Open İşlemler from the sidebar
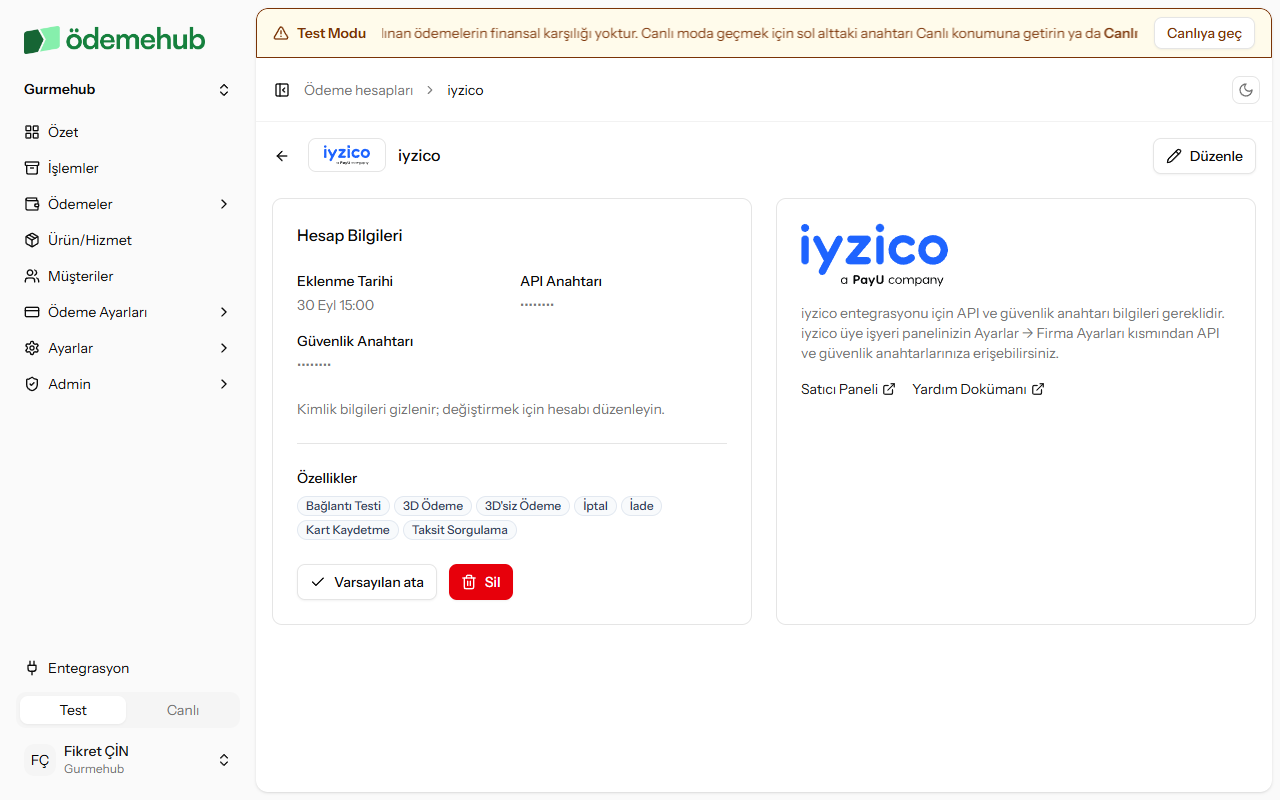This screenshot has width=1280, height=800. tap(128, 168)
